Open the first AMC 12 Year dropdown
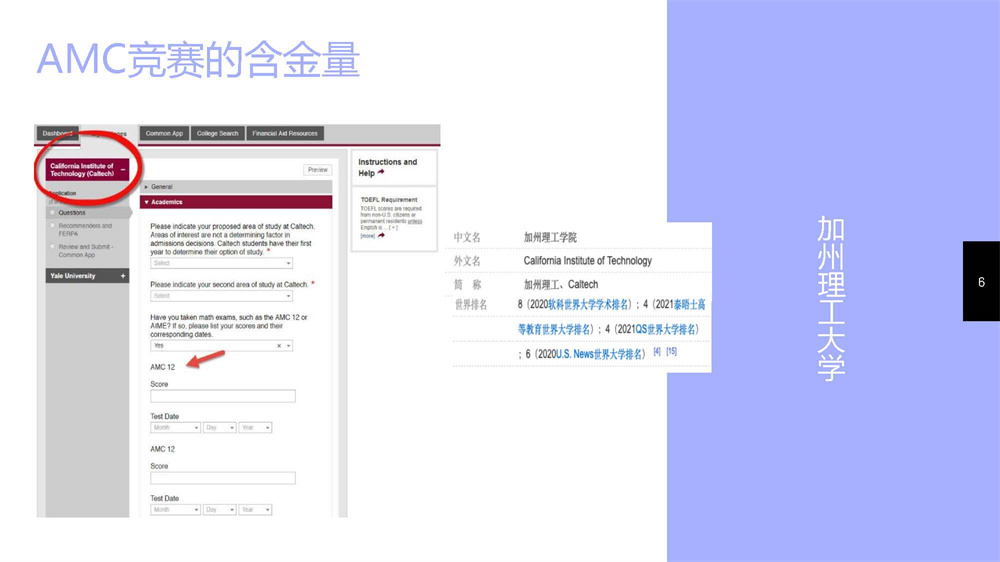1000x562 pixels. click(255, 427)
